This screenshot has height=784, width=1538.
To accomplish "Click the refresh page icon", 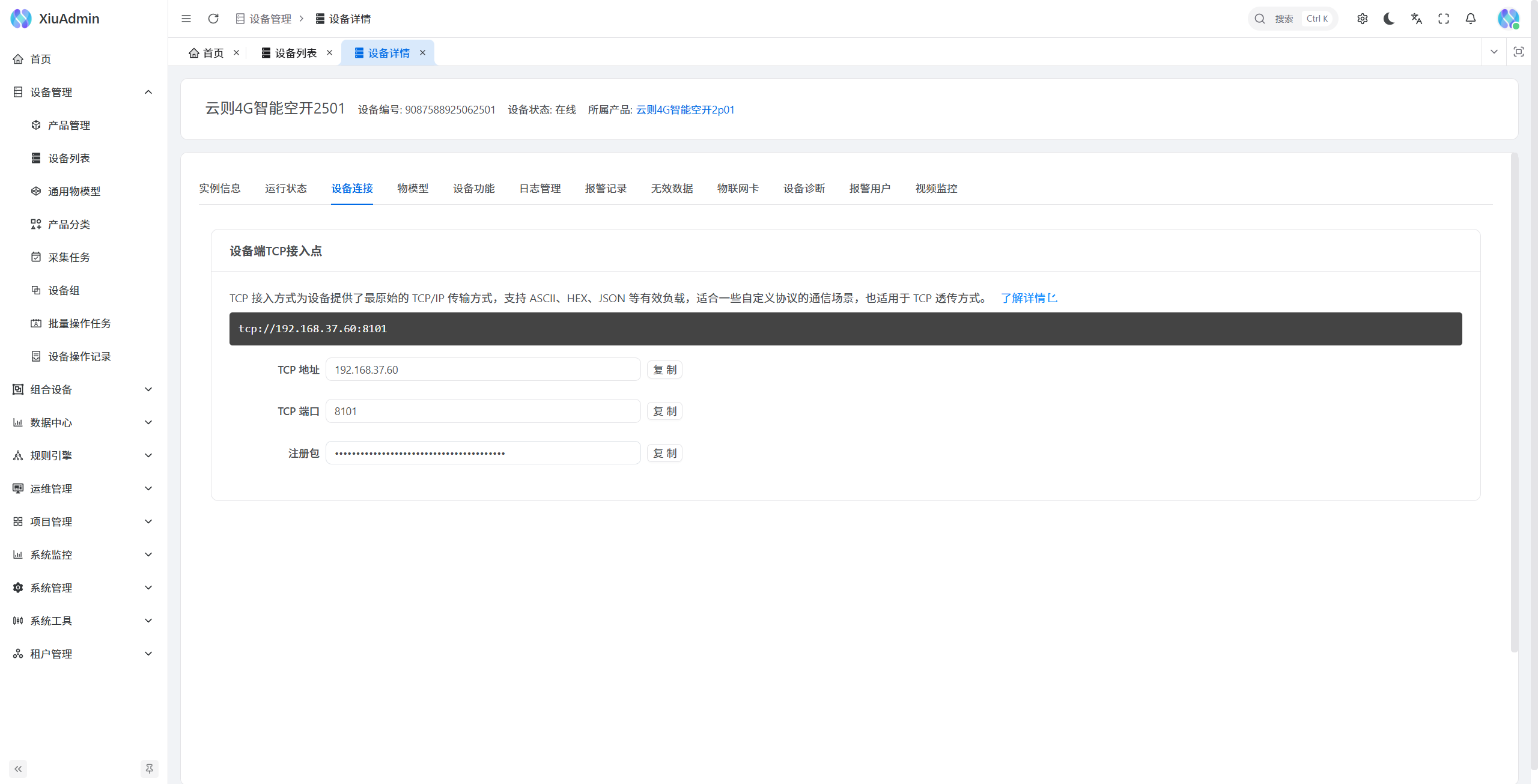I will point(213,19).
